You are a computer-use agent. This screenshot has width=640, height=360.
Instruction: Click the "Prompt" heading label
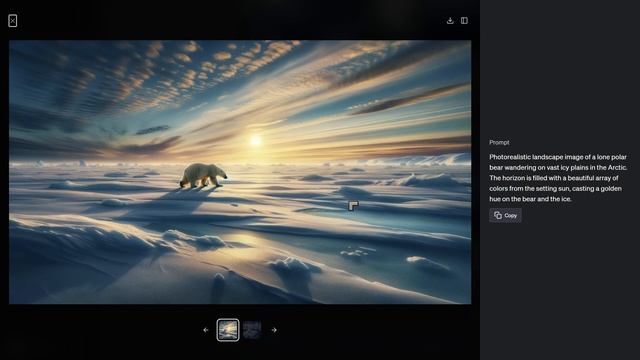[x=499, y=142]
